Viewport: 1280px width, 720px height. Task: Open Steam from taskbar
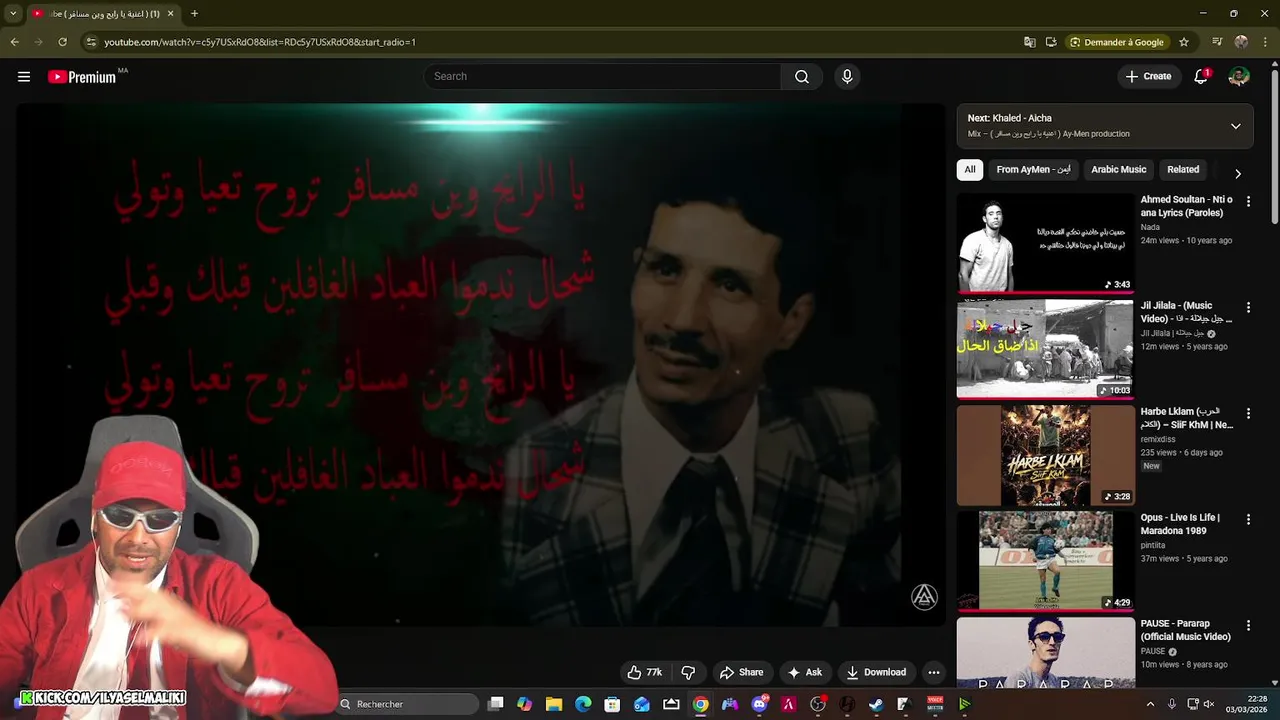tap(876, 704)
